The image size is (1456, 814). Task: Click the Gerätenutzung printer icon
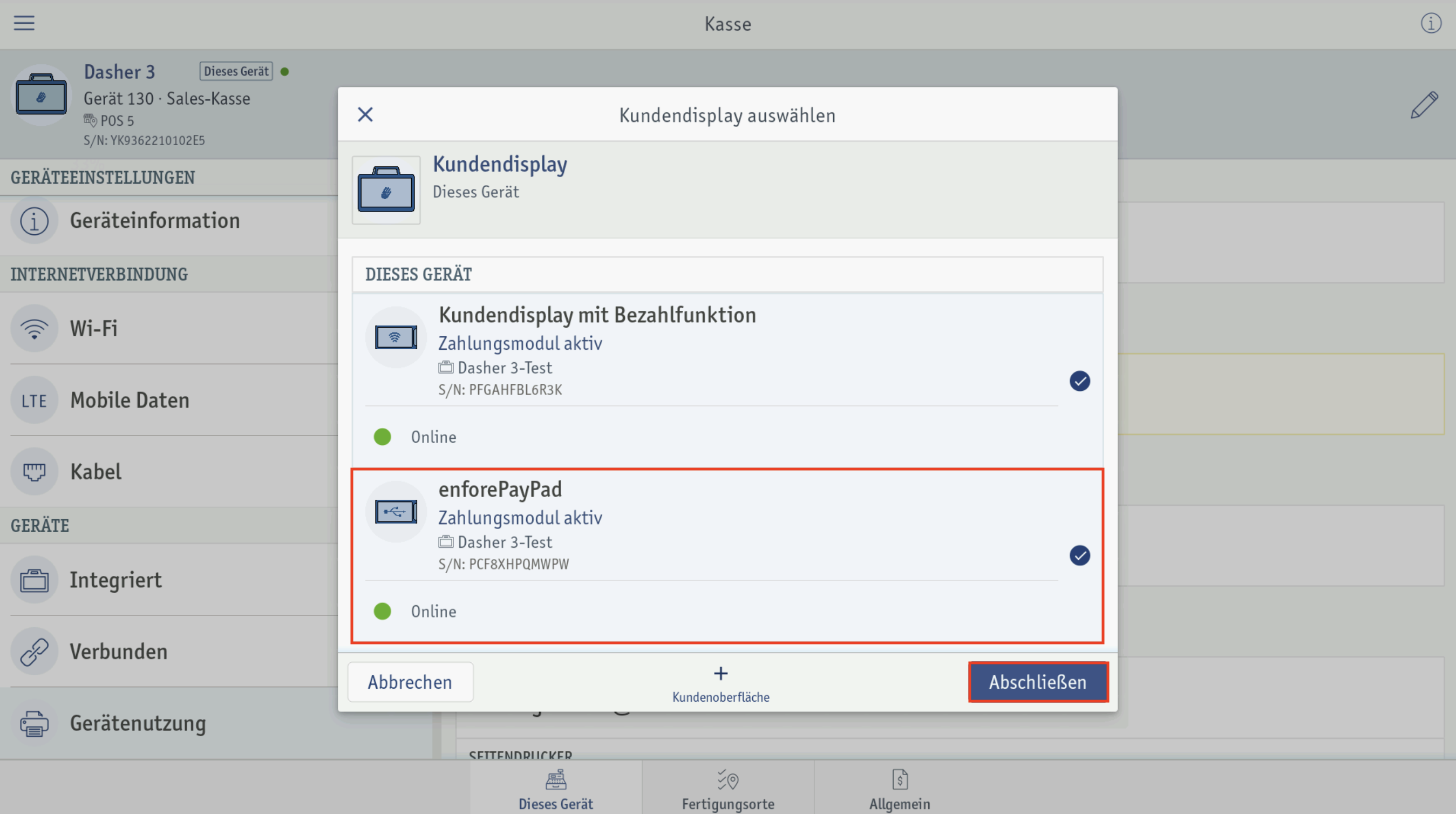[x=35, y=723]
